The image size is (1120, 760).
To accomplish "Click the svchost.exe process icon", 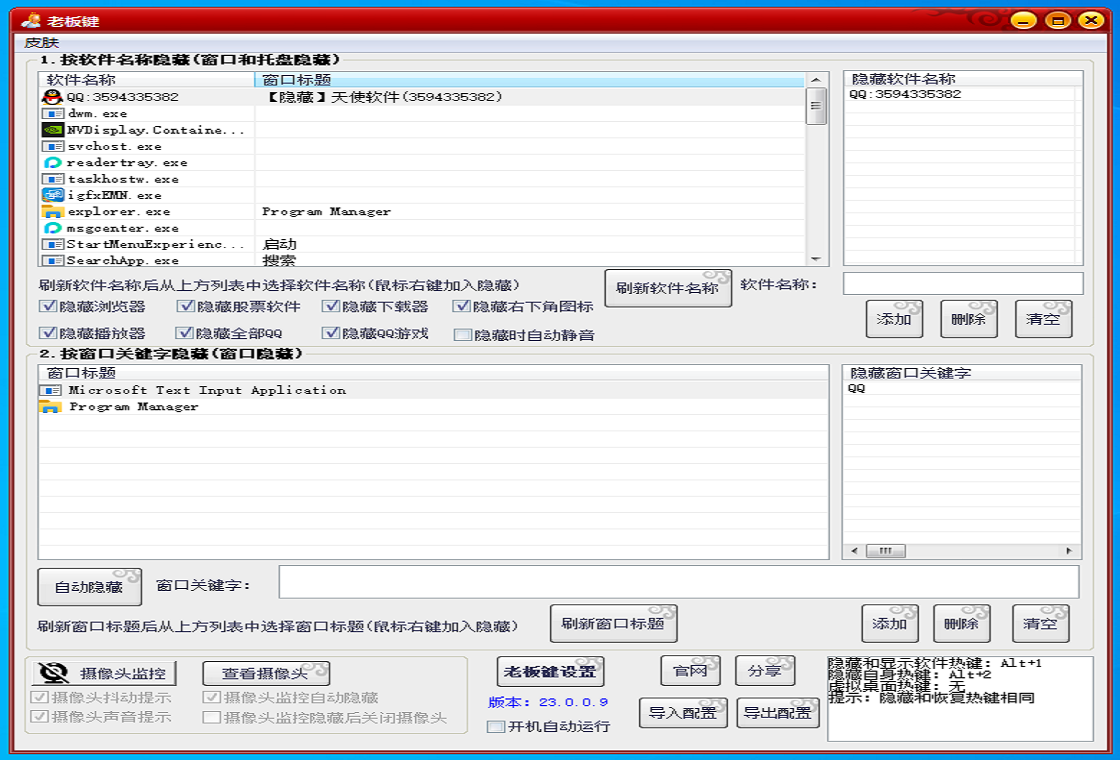I will [52, 146].
